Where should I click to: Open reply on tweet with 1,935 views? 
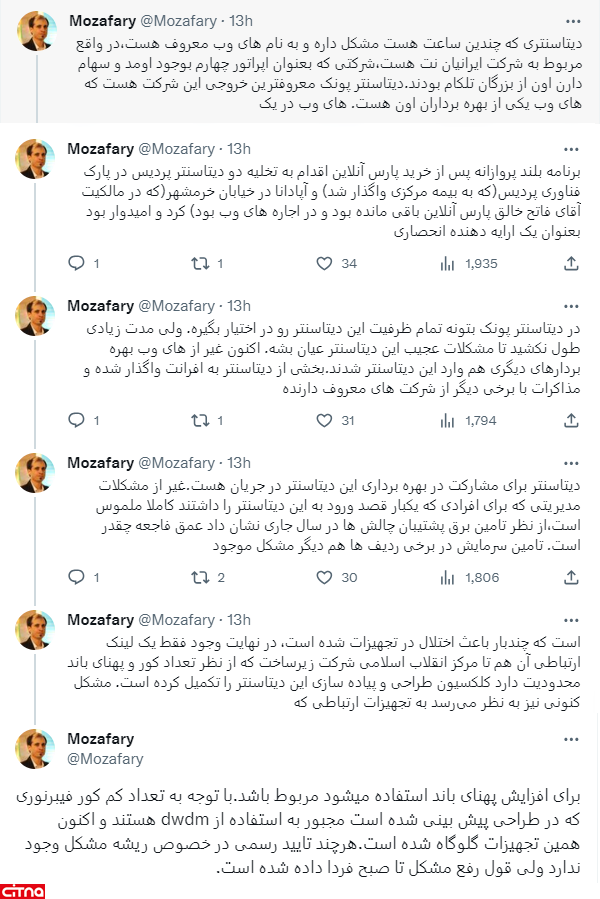point(75,264)
